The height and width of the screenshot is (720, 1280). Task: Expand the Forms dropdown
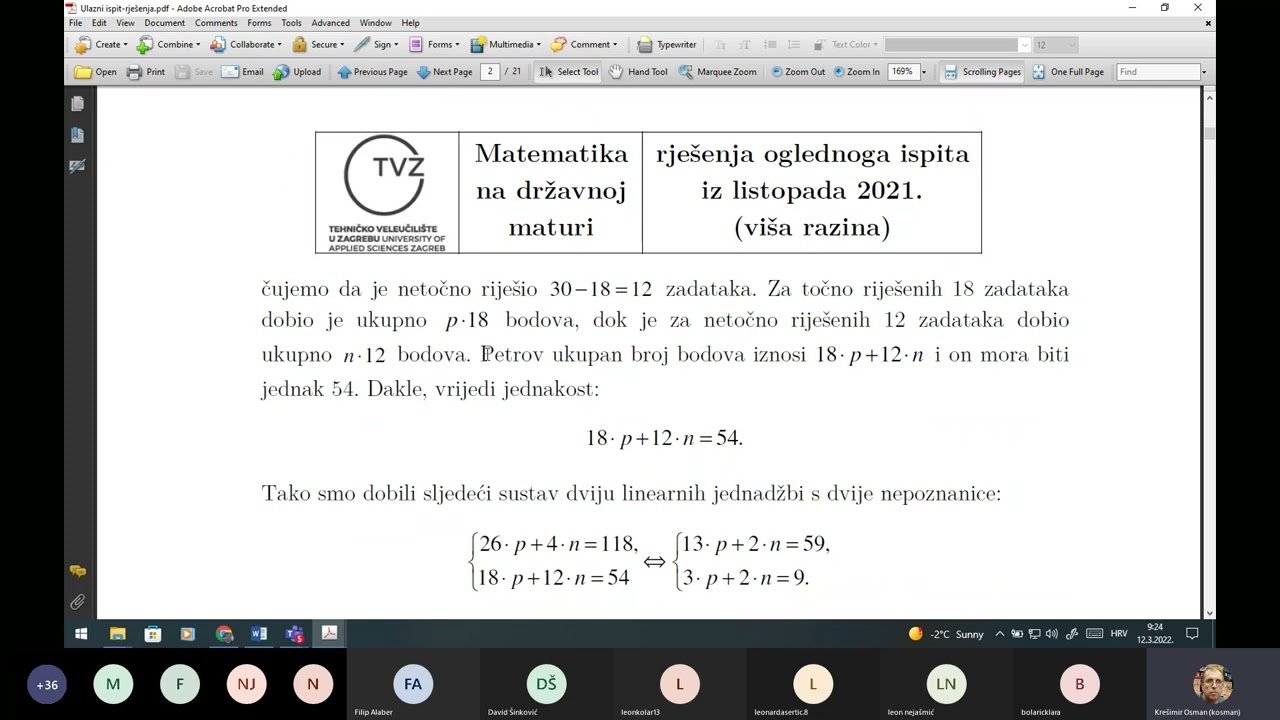434,44
